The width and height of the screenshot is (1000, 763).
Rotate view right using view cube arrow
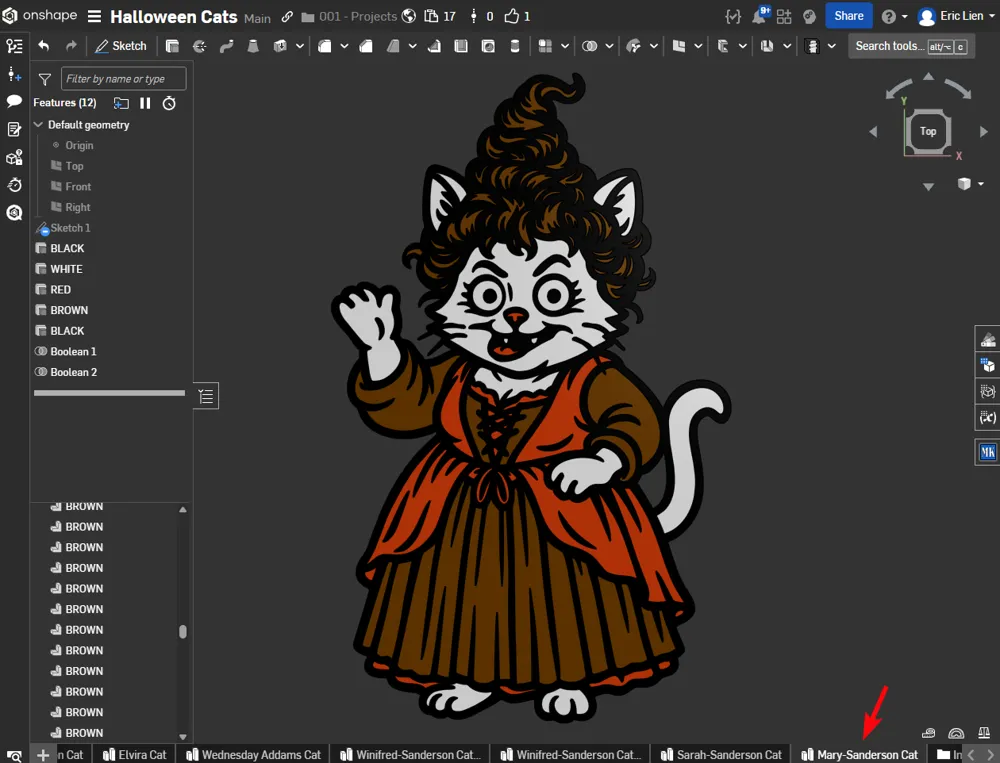(x=983, y=131)
